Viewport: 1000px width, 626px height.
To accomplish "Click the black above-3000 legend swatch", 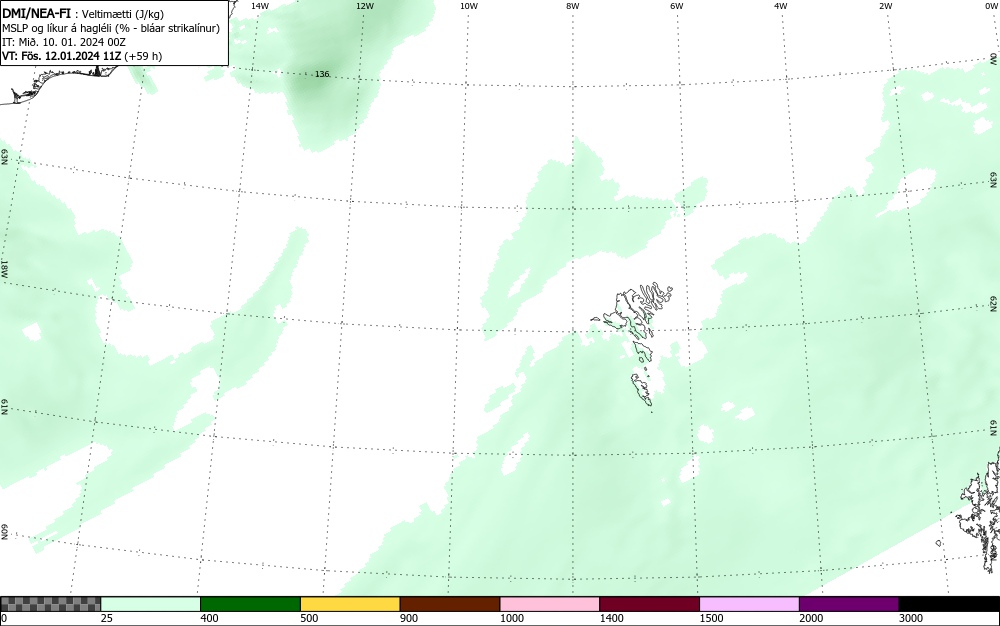I will pos(949,604).
